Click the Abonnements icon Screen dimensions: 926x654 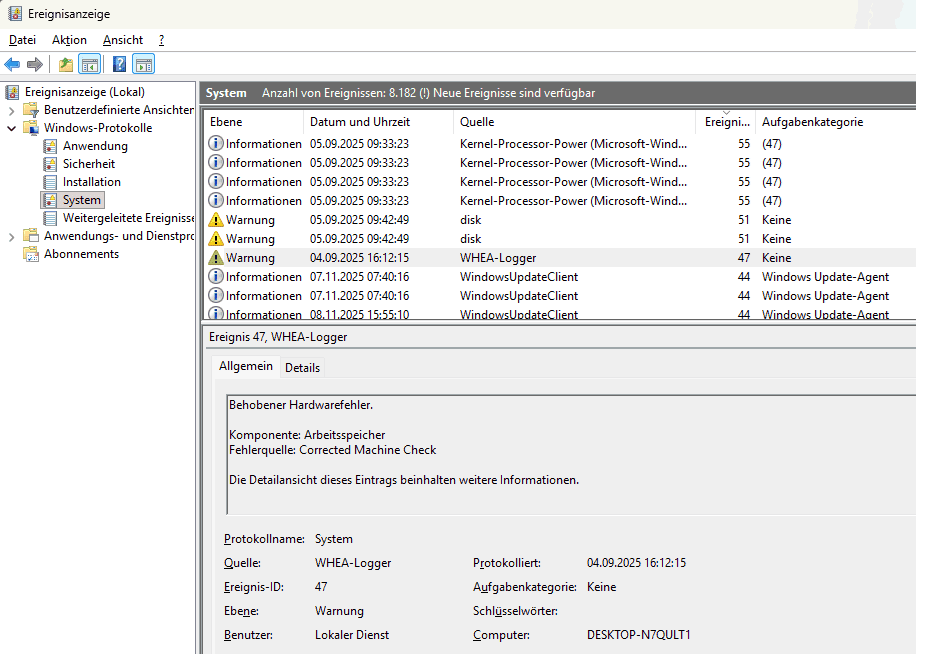(x=31, y=254)
